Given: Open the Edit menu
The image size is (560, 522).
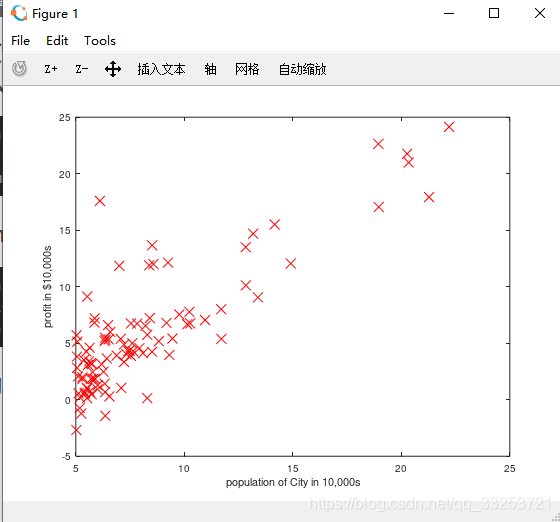Looking at the screenshot, I should (57, 41).
